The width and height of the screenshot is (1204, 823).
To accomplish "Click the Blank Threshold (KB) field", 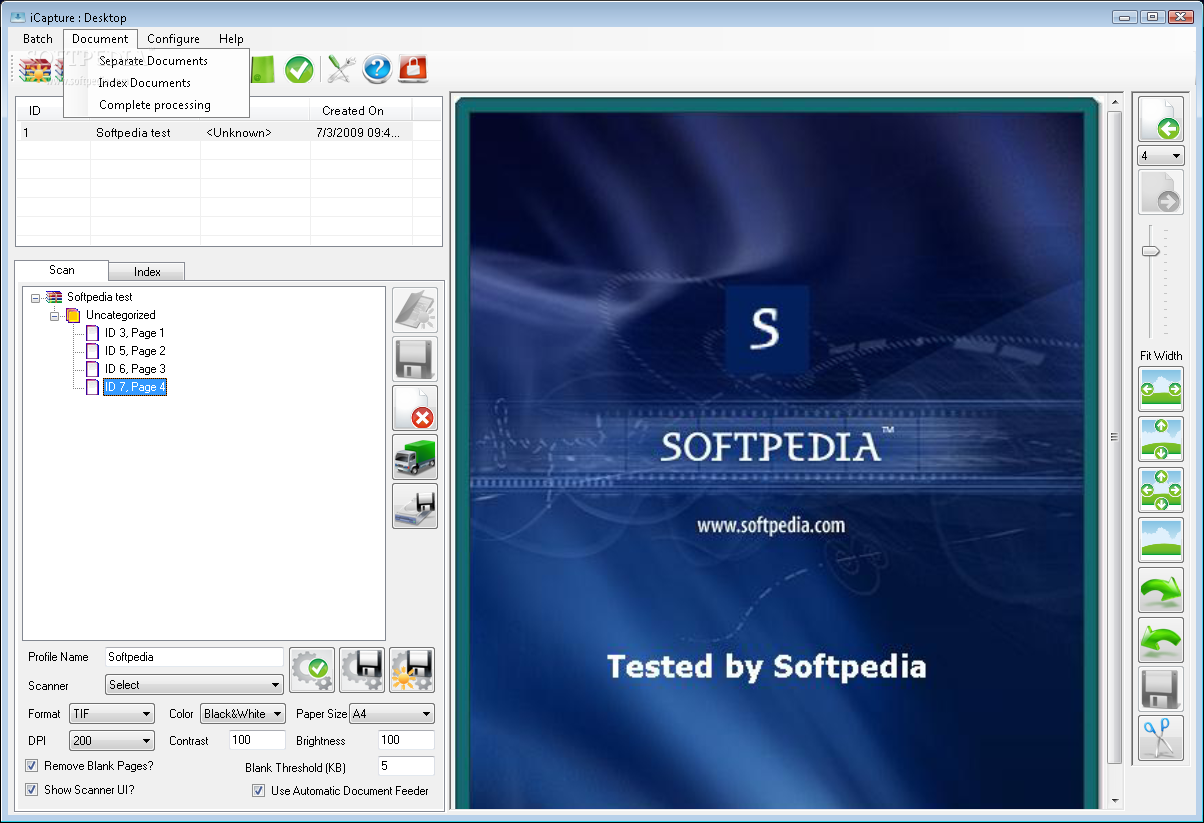I will 406,767.
